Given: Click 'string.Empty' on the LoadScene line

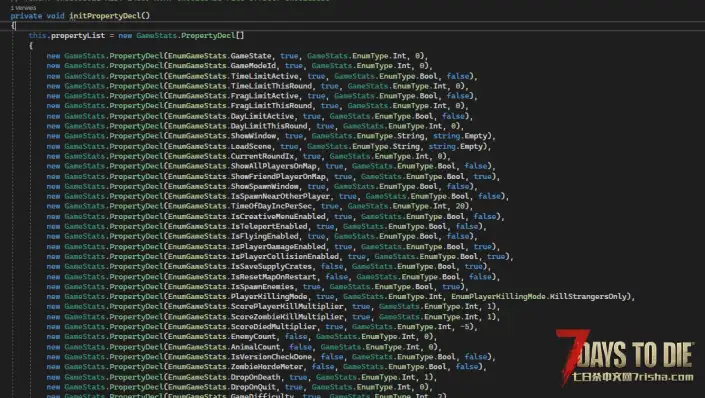Looking at the screenshot, I should (x=456, y=146).
